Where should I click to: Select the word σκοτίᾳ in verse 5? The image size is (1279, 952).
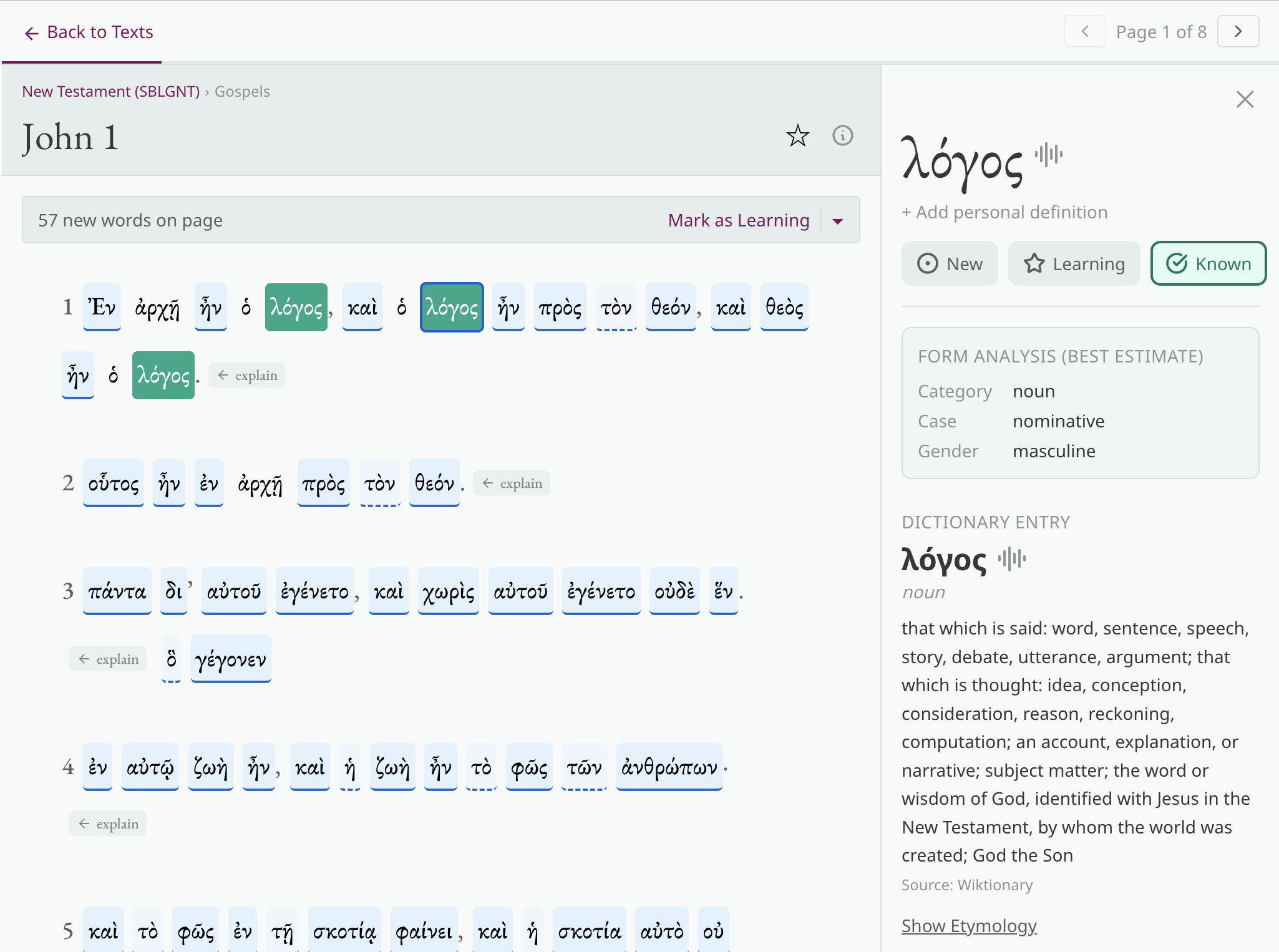tap(344, 930)
